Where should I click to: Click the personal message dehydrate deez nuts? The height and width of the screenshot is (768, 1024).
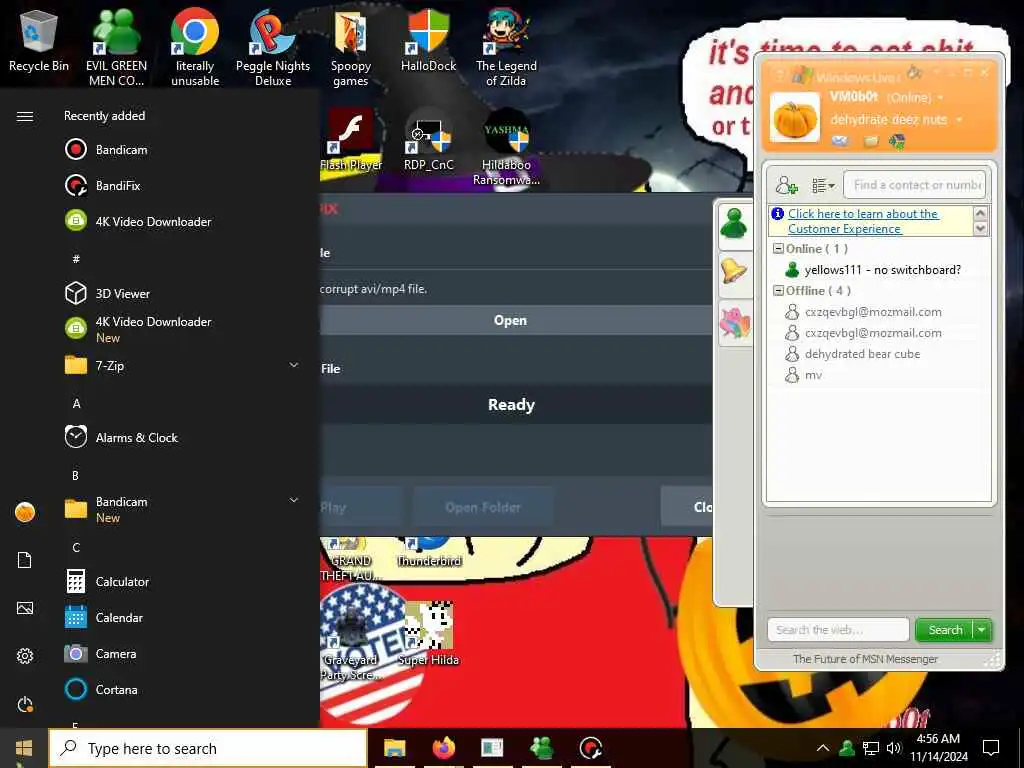click(888, 120)
